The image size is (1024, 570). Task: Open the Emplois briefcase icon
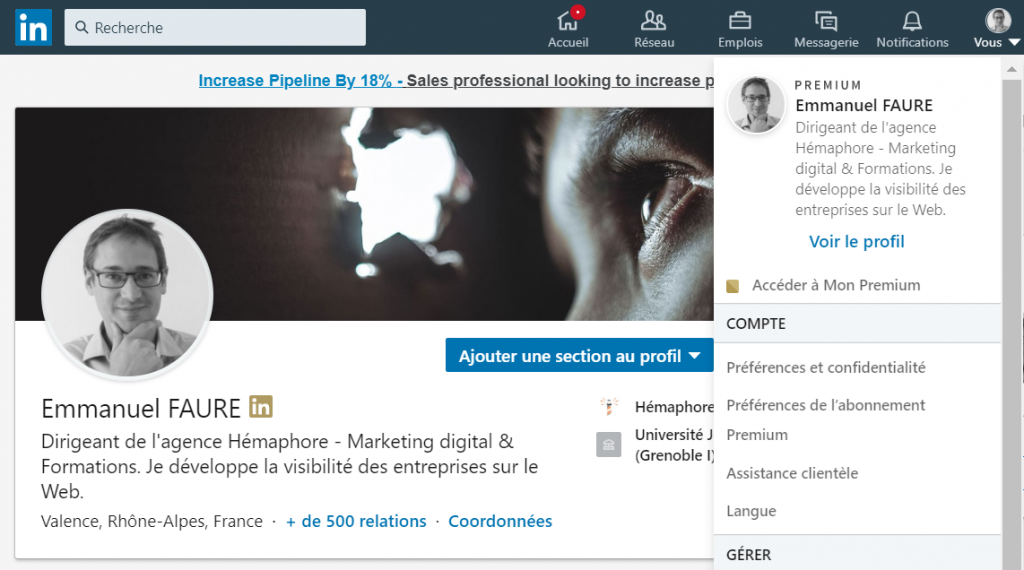pyautogui.click(x=740, y=21)
